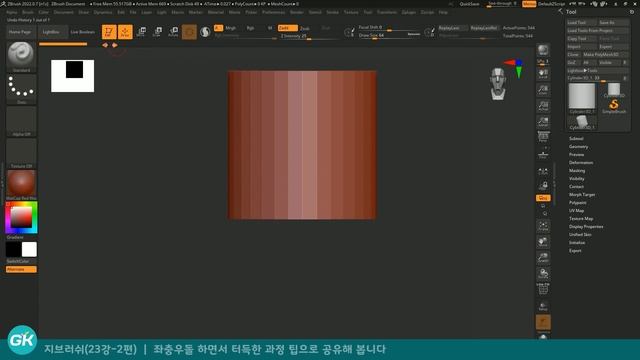640x360 pixels.
Task: Click the Zoom3D navigation icon
Action: pos(543,258)
